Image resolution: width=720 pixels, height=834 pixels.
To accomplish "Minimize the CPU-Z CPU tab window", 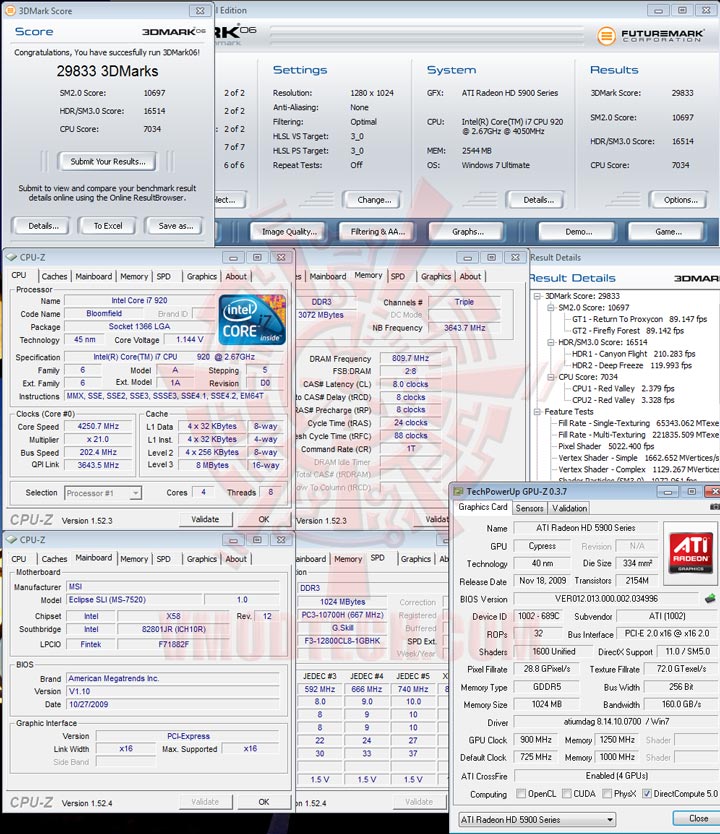I will (x=233, y=257).
